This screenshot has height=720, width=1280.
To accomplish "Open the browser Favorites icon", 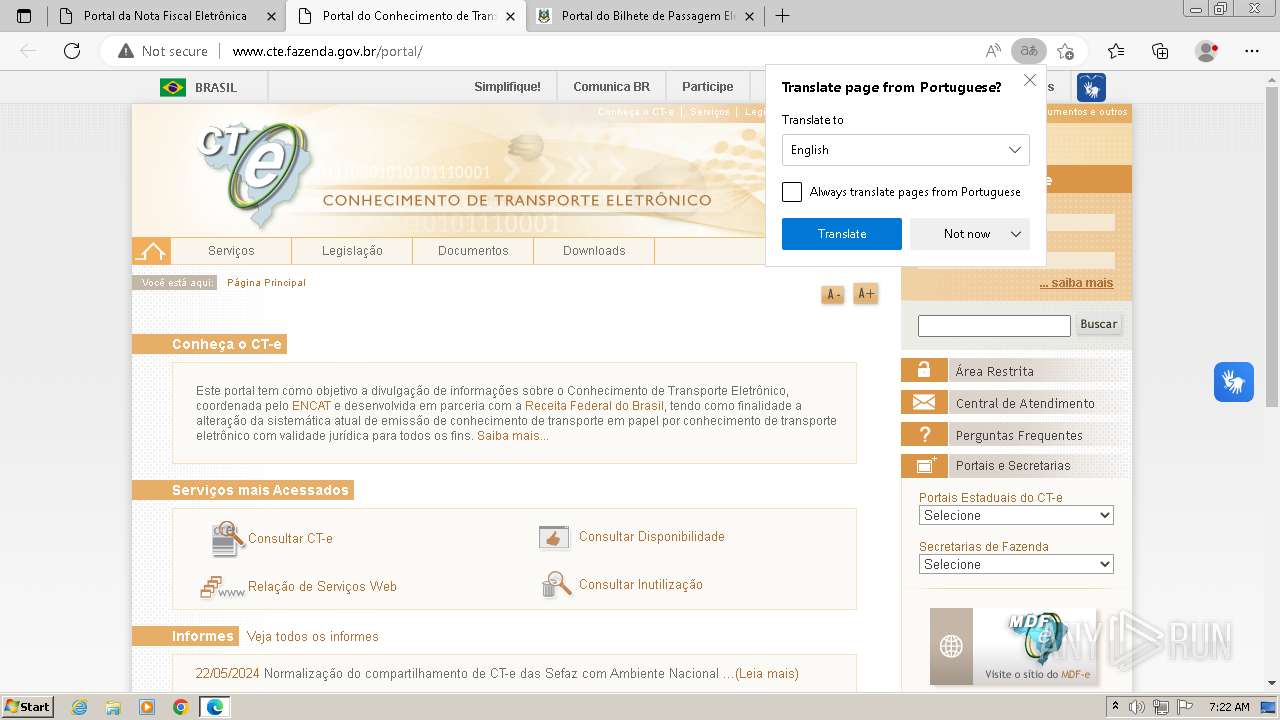I will (1116, 51).
